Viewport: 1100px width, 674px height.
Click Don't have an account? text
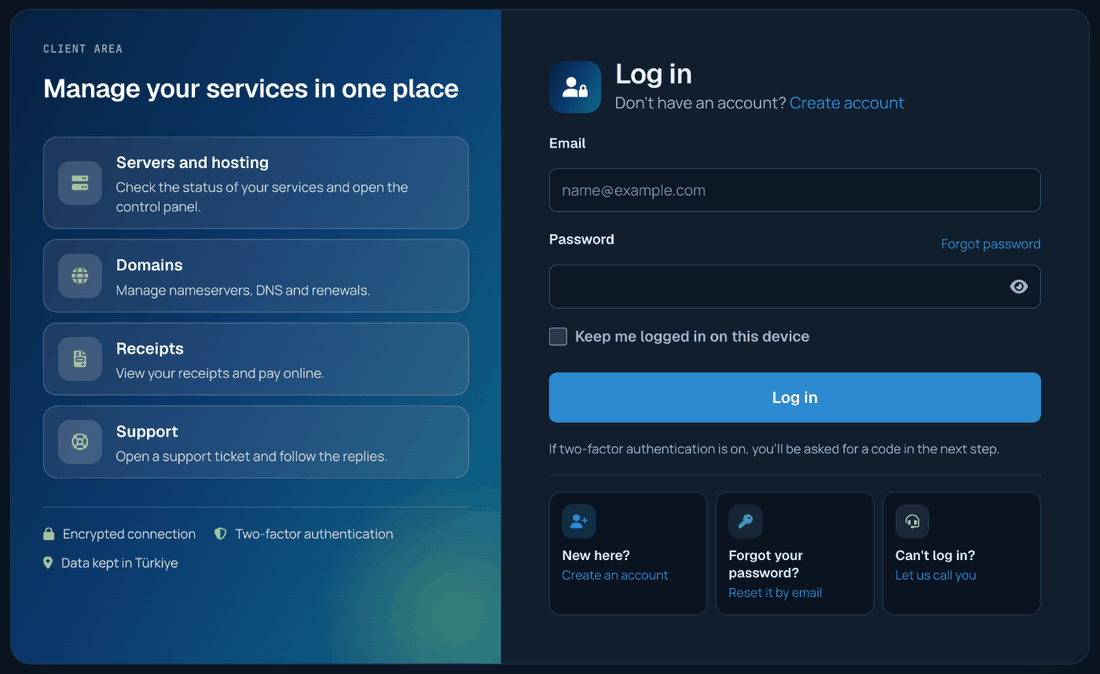click(x=700, y=103)
